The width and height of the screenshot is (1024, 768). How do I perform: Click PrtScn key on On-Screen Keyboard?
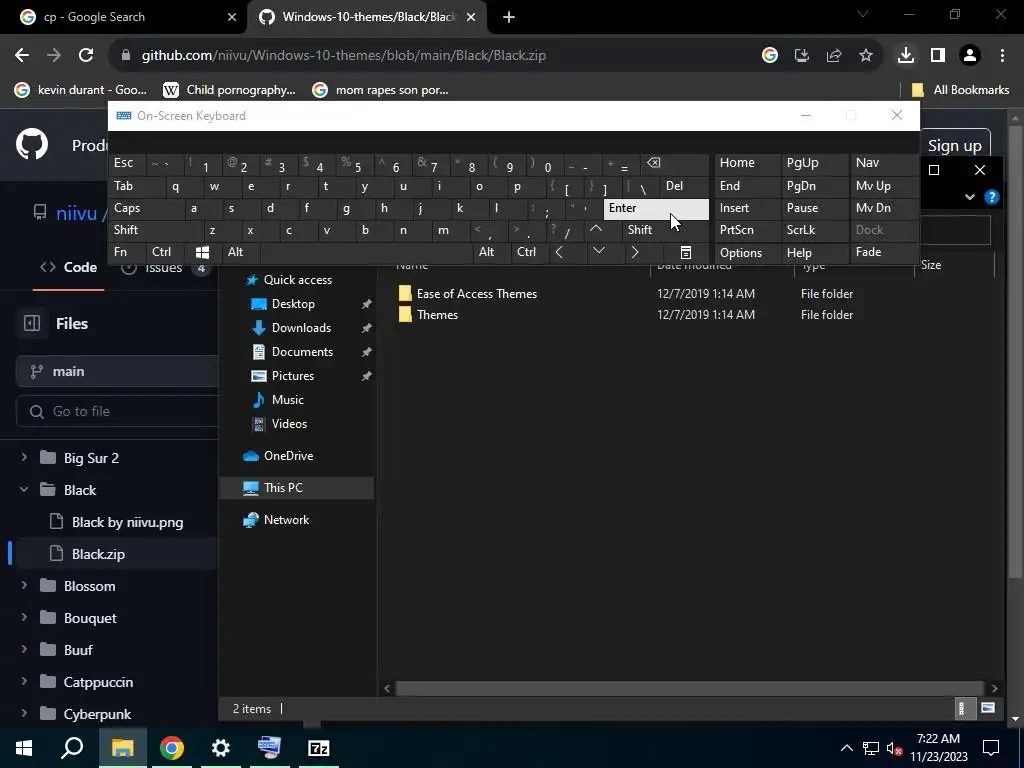click(748, 230)
